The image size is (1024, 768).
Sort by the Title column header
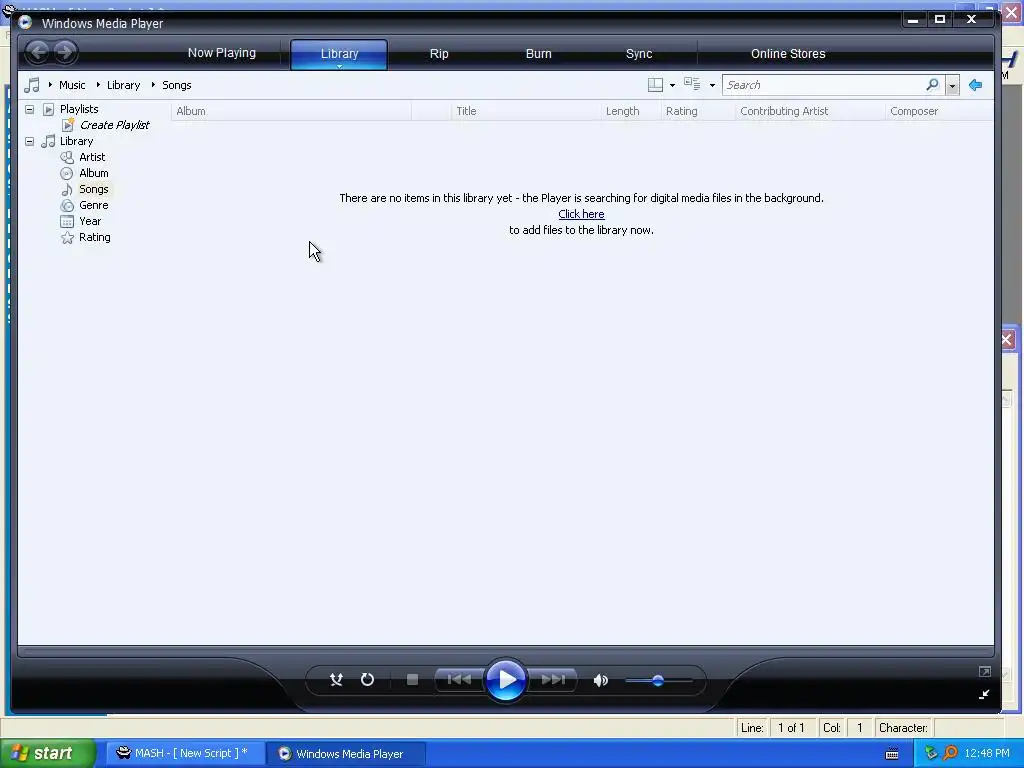(x=526, y=111)
